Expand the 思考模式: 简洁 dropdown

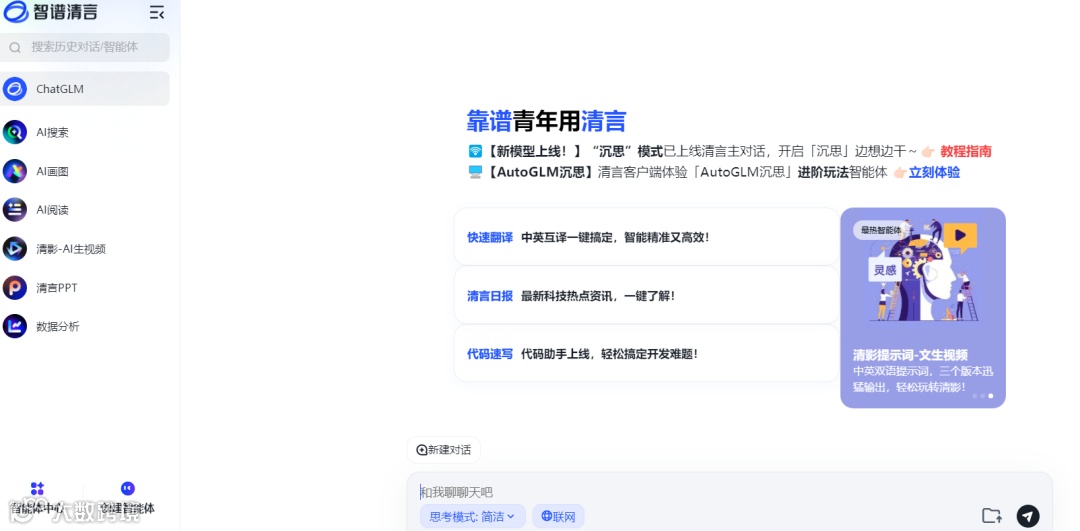[x=472, y=517]
